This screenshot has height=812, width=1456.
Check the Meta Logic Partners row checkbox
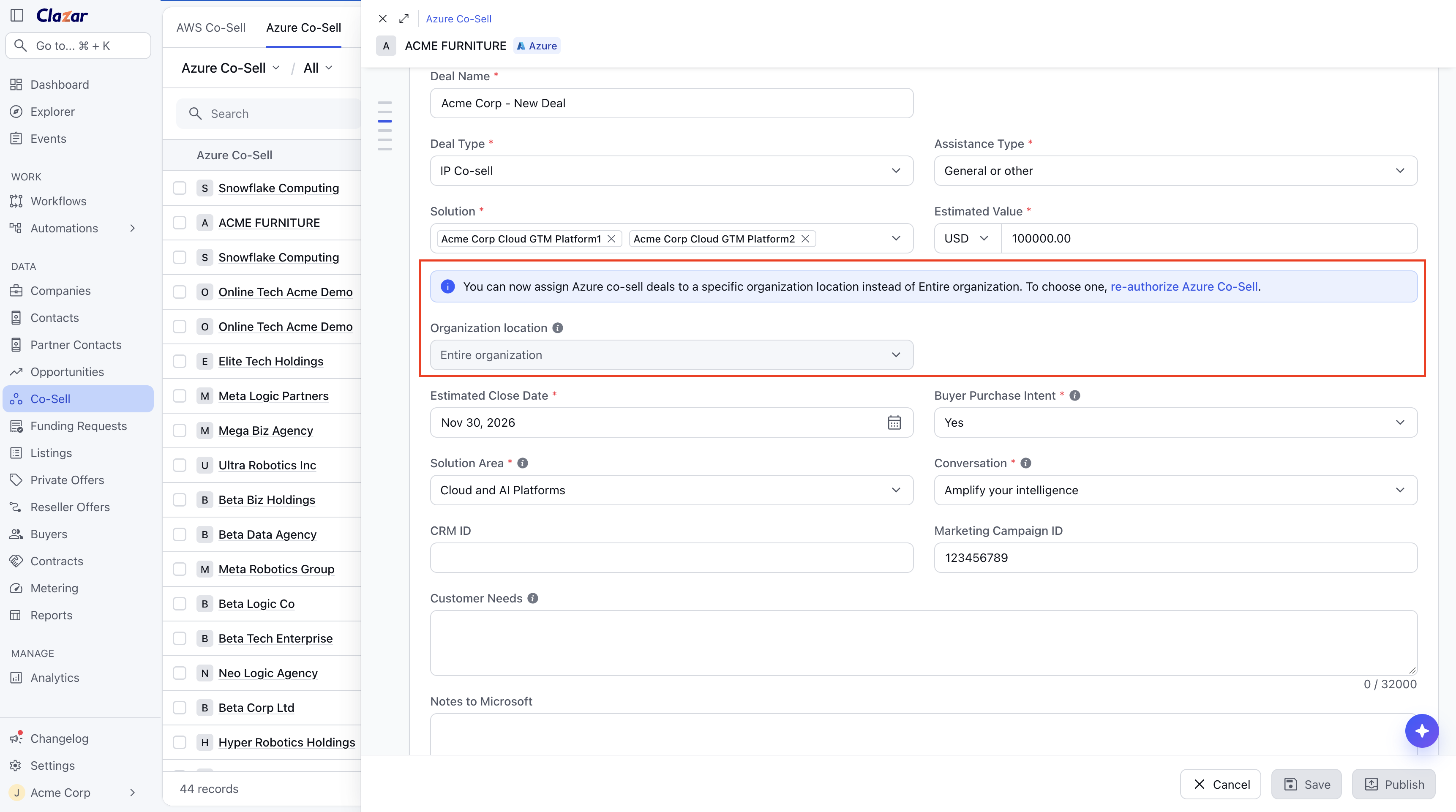[179, 395]
